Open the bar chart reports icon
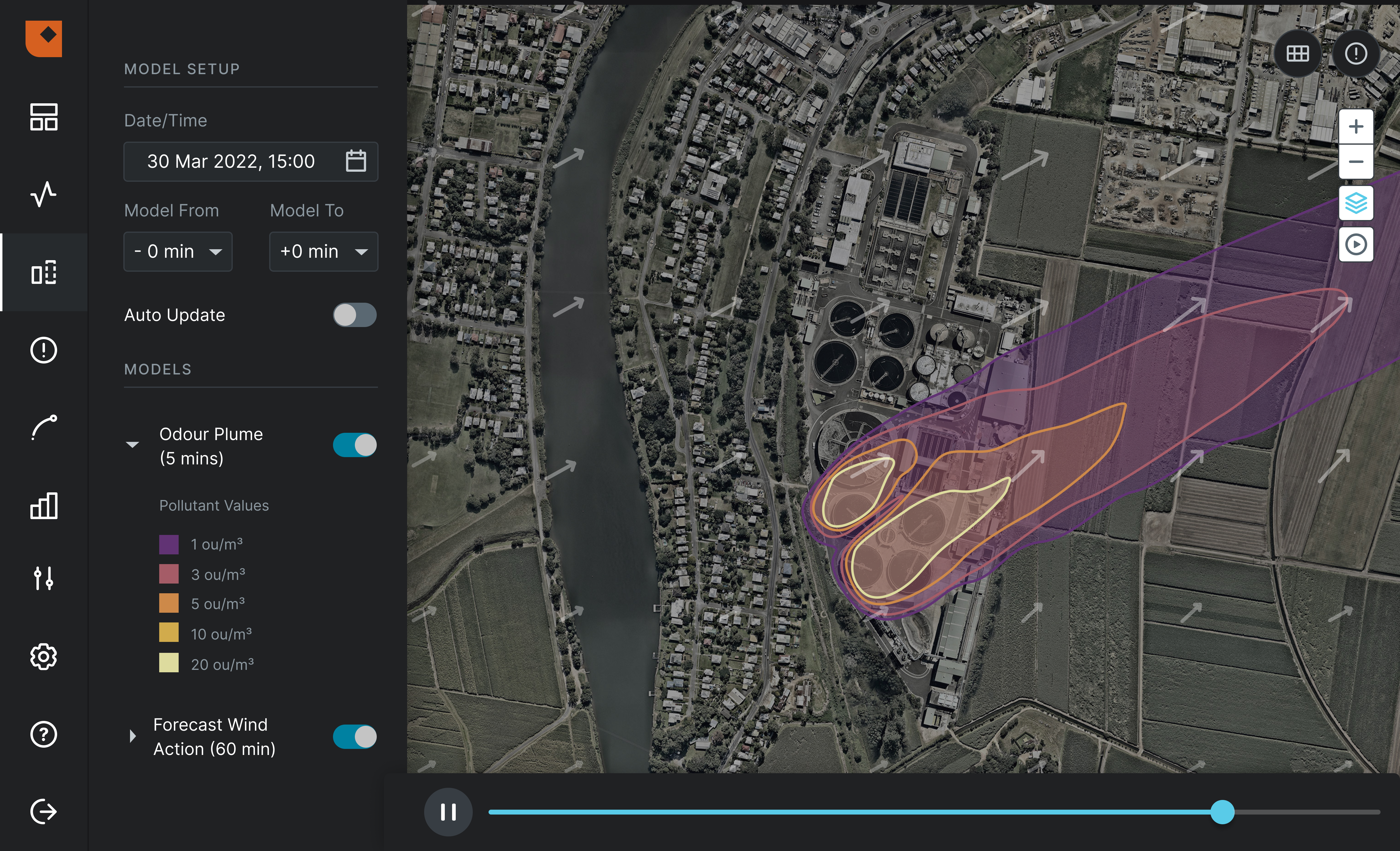1400x851 pixels. pyautogui.click(x=43, y=505)
